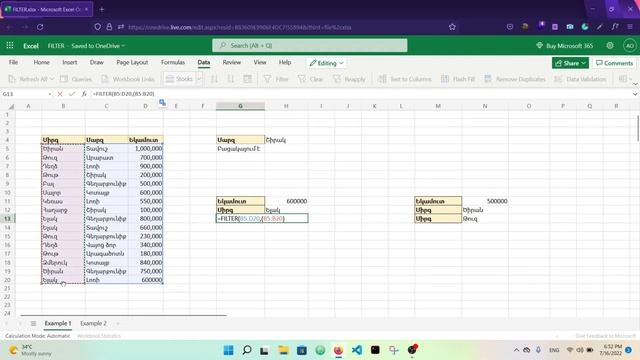Open the Editing mode dropdown

(326, 63)
